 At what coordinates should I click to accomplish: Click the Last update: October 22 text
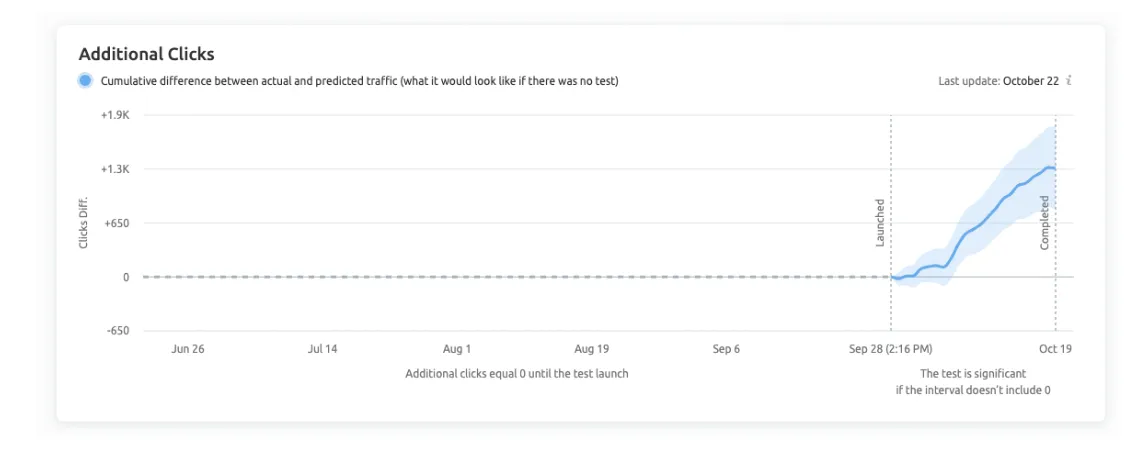tap(998, 81)
